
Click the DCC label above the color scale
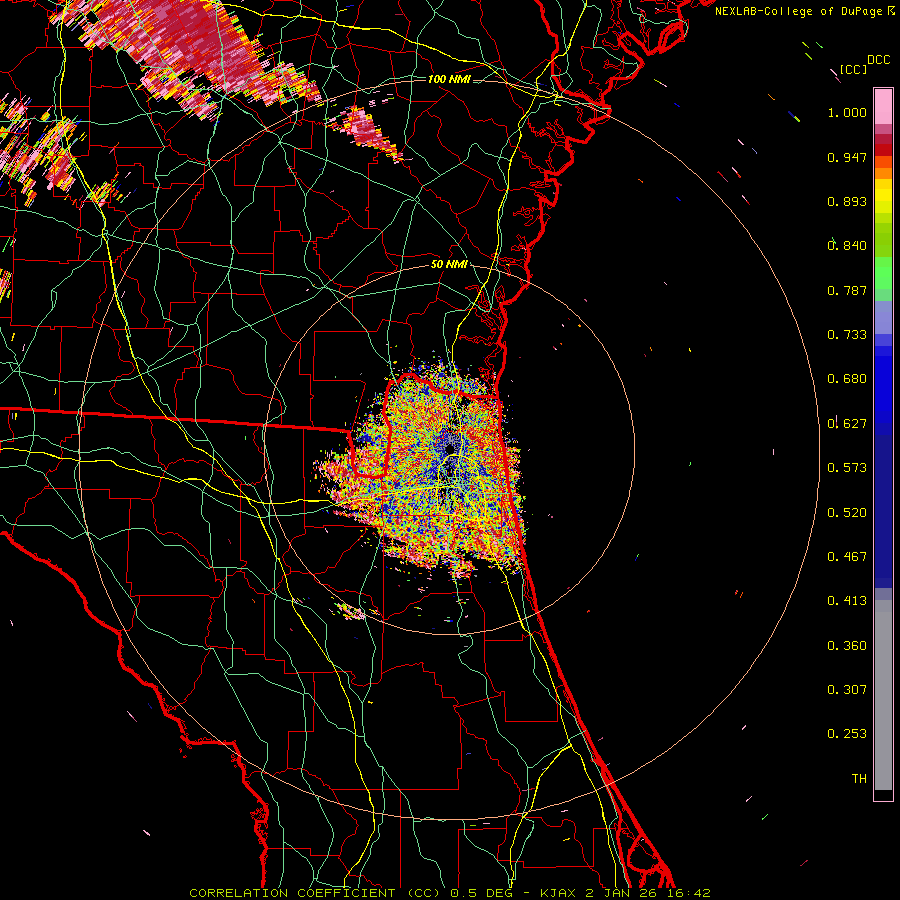878,60
